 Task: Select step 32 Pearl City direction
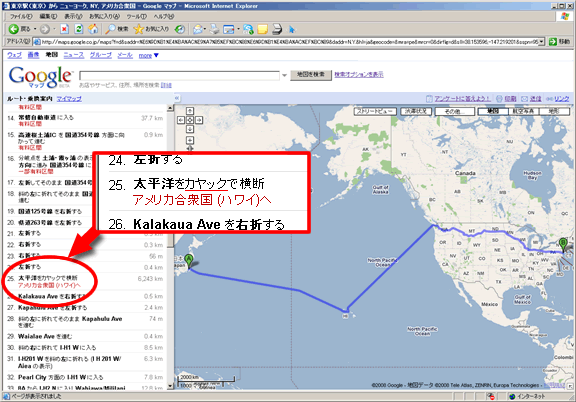(85, 377)
